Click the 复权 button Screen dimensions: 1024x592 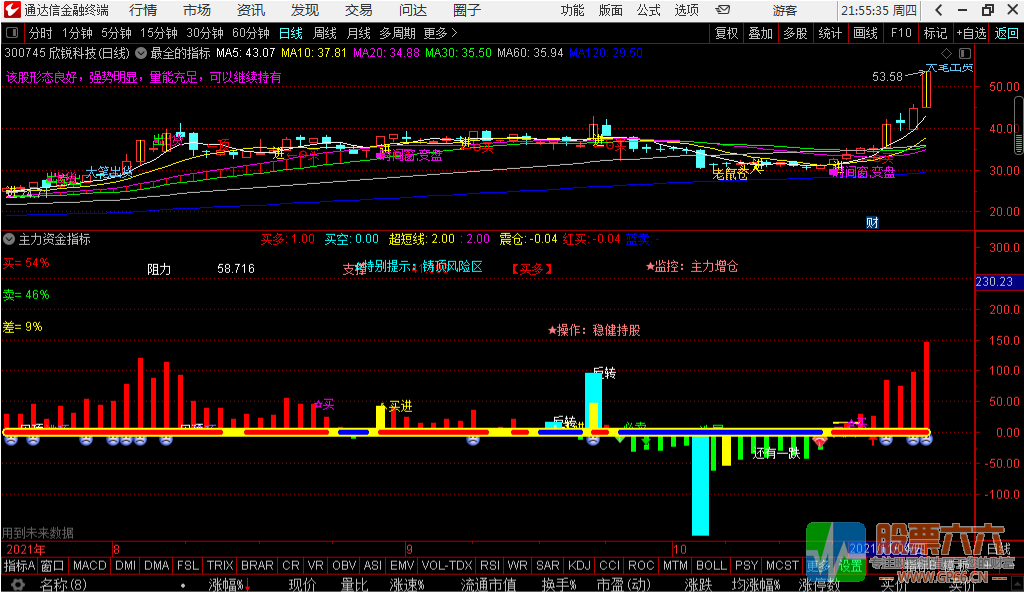726,33
